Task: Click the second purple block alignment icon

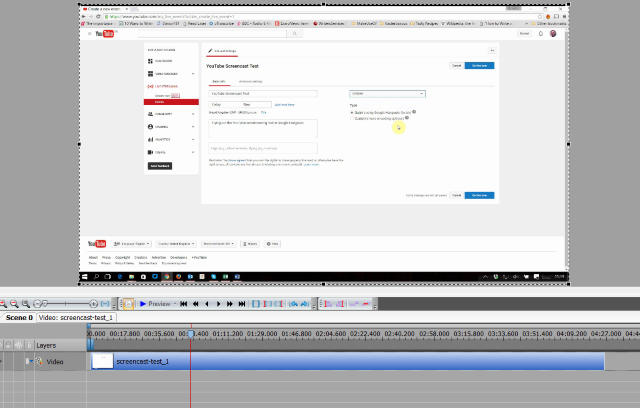Action: pos(340,304)
